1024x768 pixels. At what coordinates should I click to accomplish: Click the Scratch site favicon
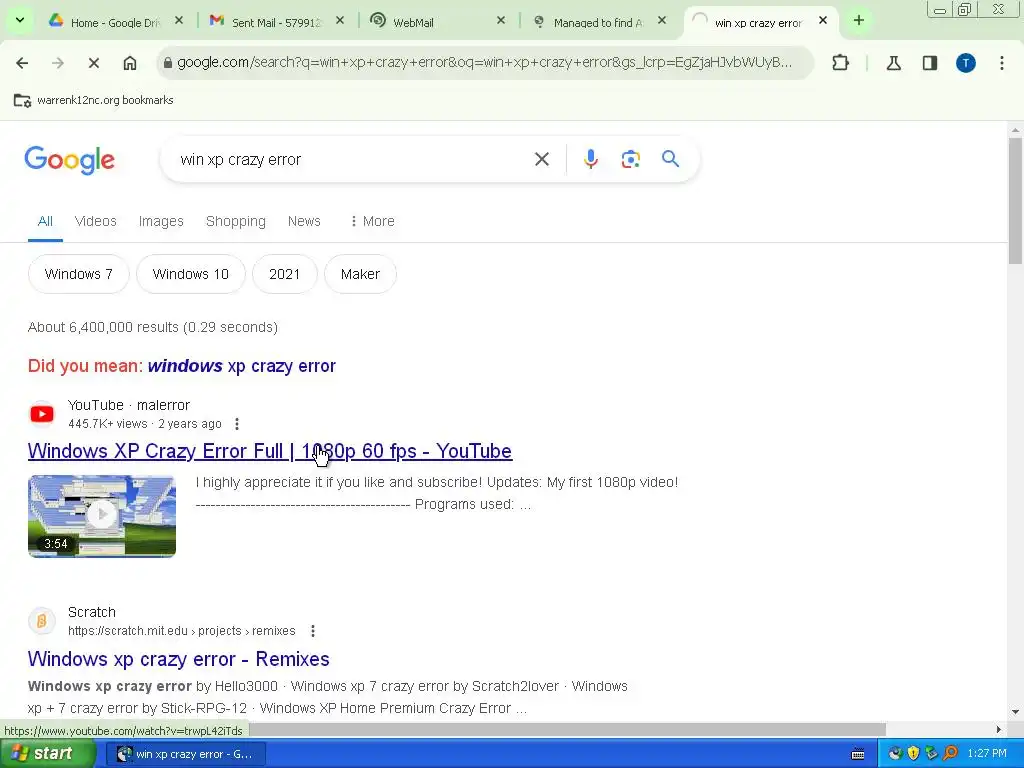[x=42, y=620]
